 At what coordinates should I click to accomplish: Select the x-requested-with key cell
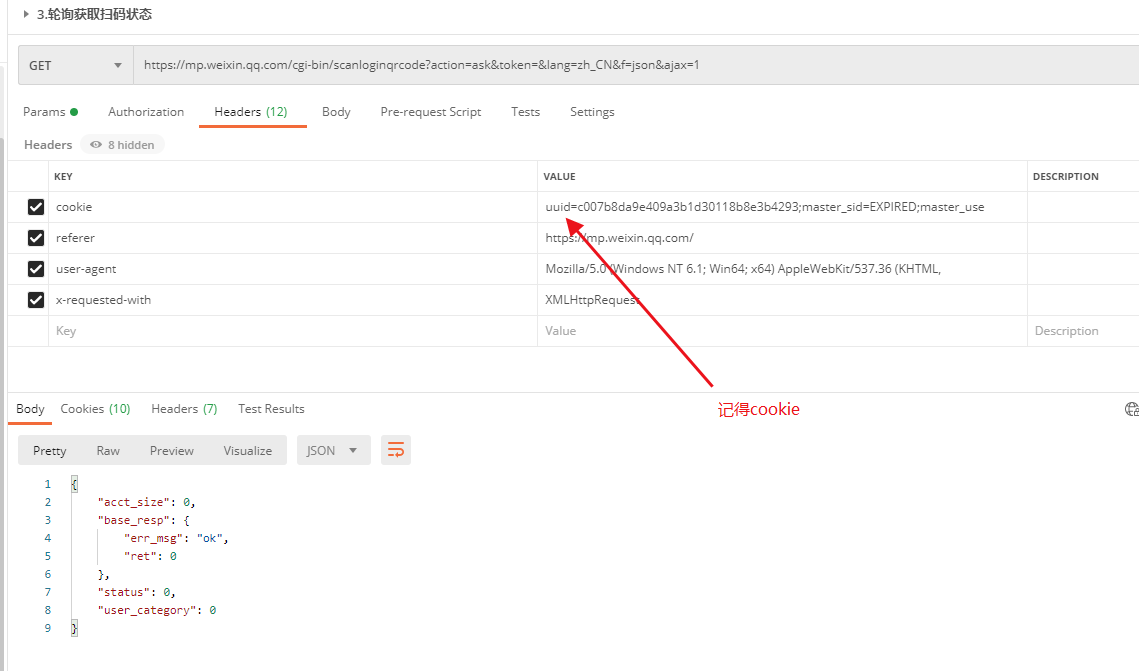pos(293,300)
